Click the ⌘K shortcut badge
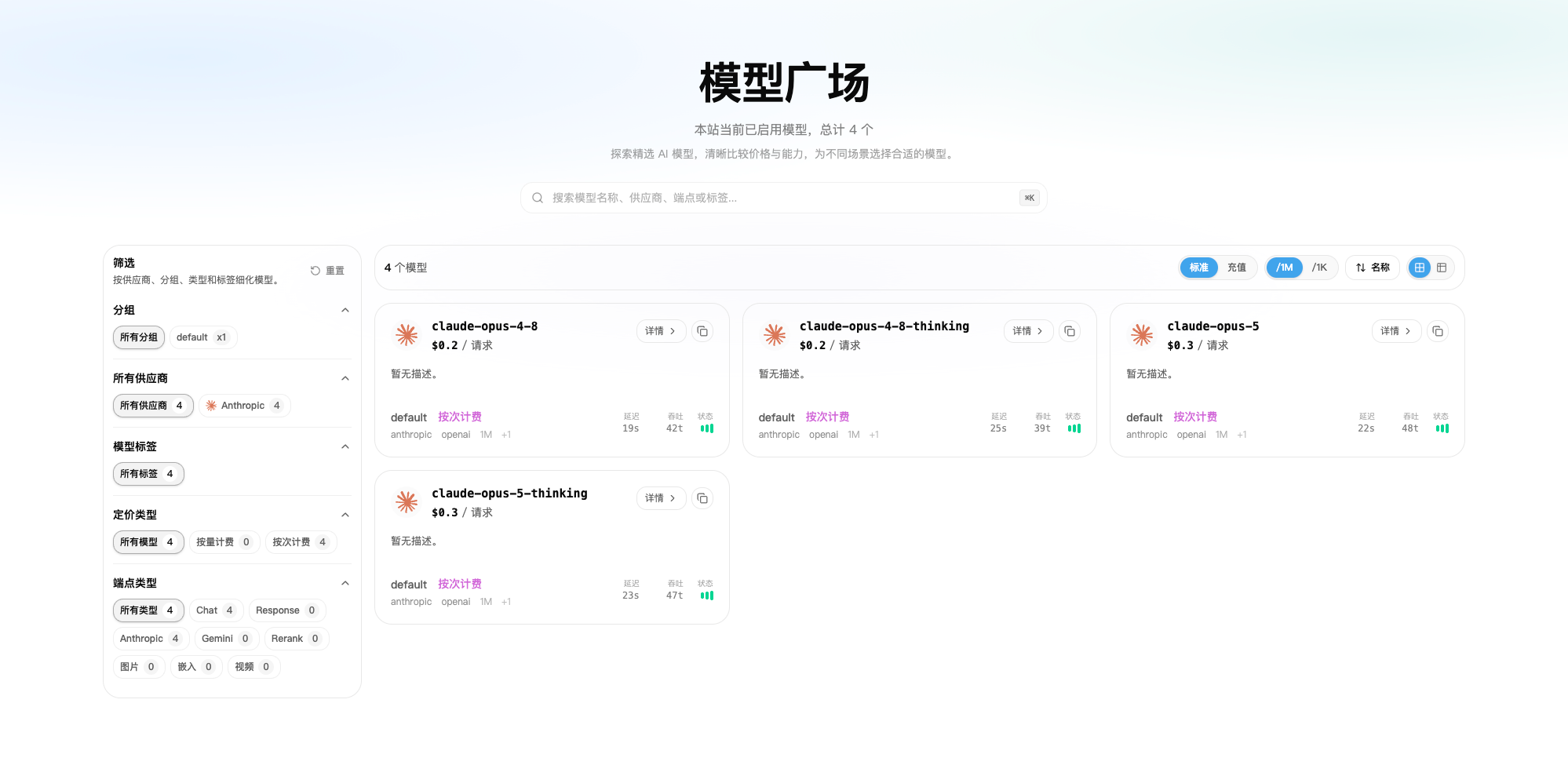This screenshot has width=1568, height=776. point(1030,198)
